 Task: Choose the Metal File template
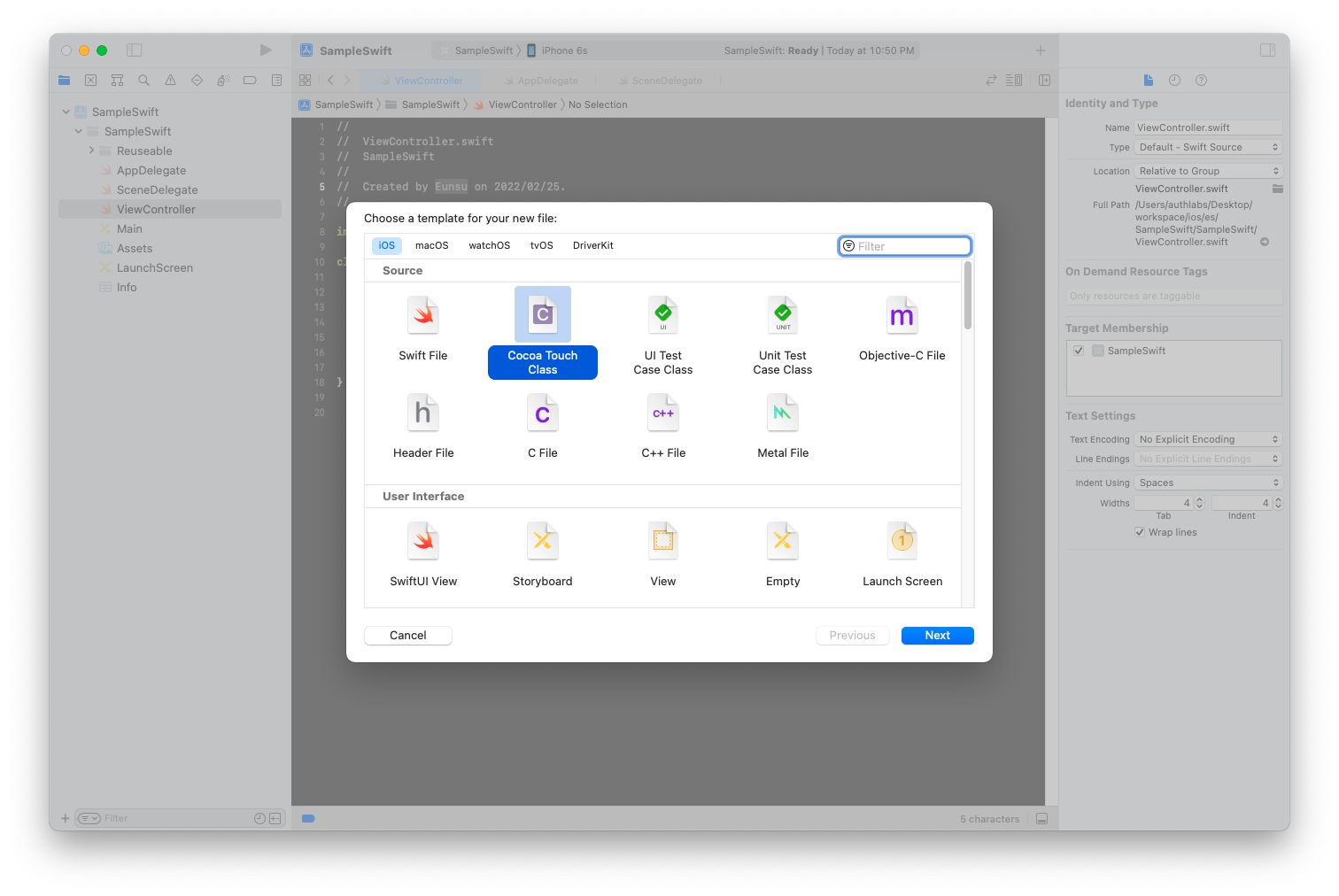783,427
